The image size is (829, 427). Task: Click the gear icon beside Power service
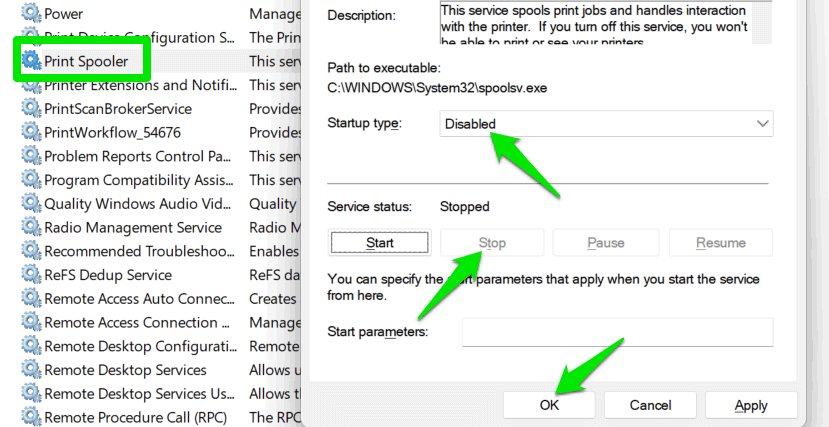[x=32, y=13]
